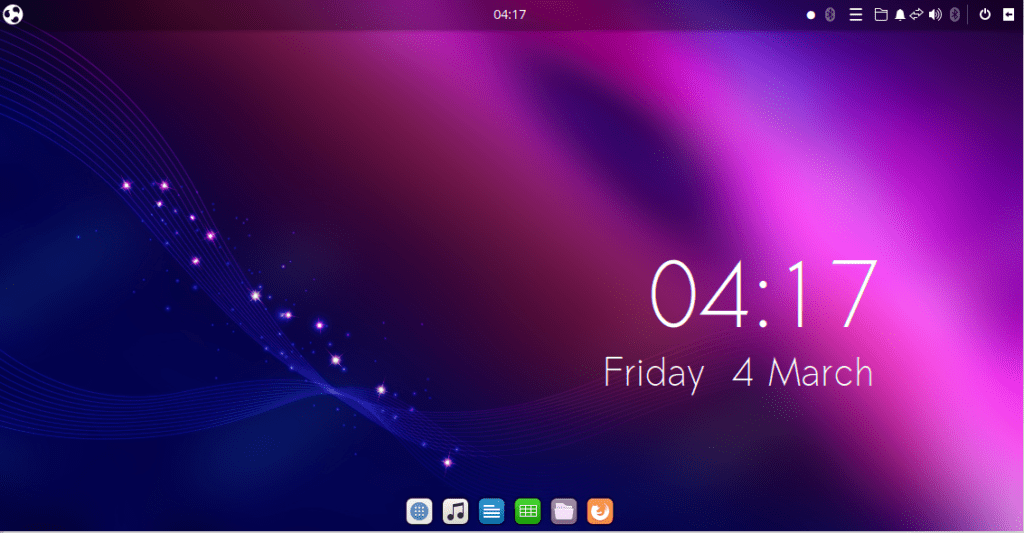Open the file manager folder in the dock
Screen dimensions: 1024x533
pos(564,511)
